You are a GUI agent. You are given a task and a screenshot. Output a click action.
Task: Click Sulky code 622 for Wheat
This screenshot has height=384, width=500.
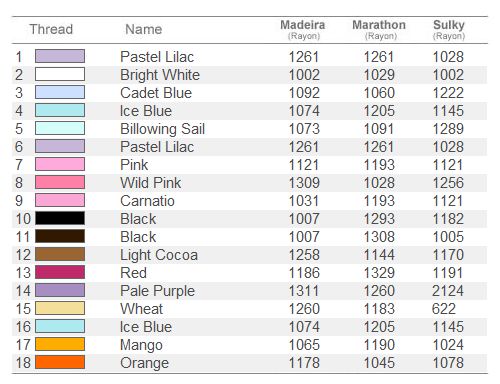[x=444, y=309]
